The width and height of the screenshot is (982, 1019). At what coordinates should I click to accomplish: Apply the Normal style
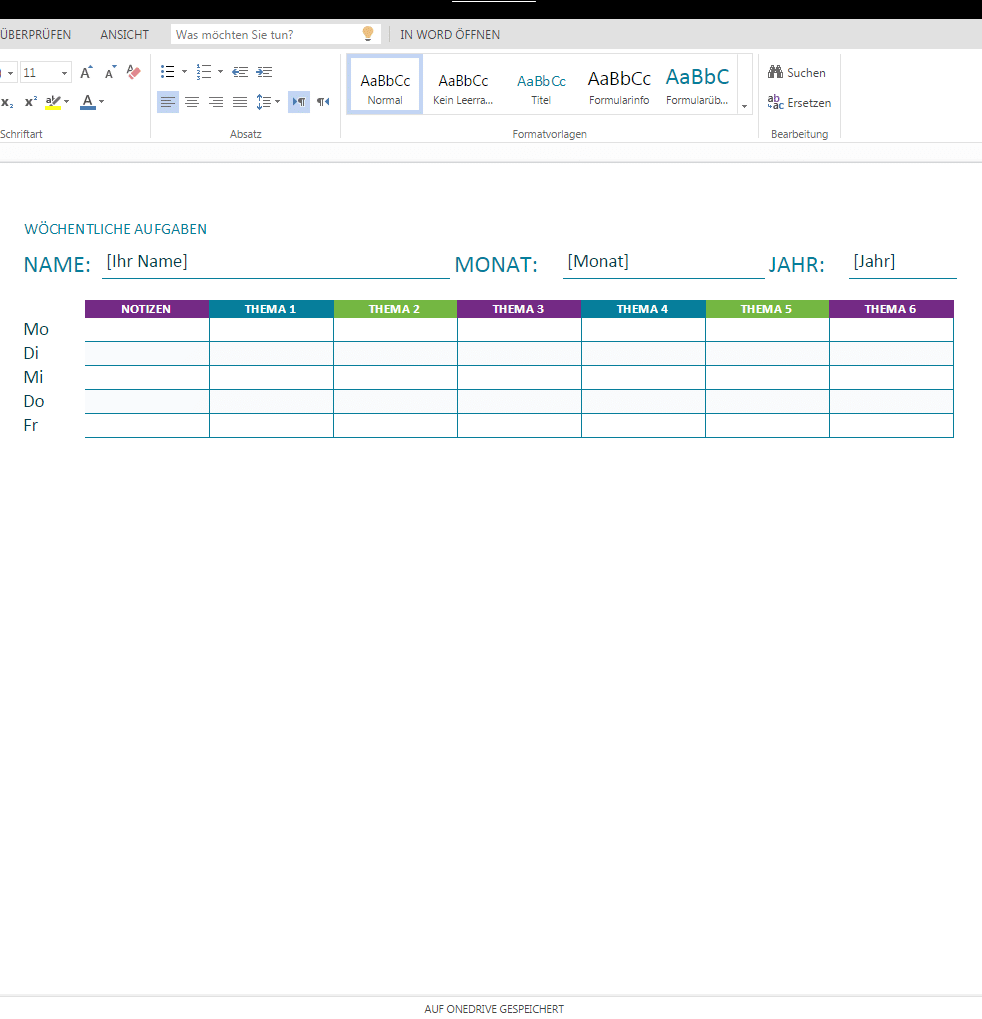[385, 84]
